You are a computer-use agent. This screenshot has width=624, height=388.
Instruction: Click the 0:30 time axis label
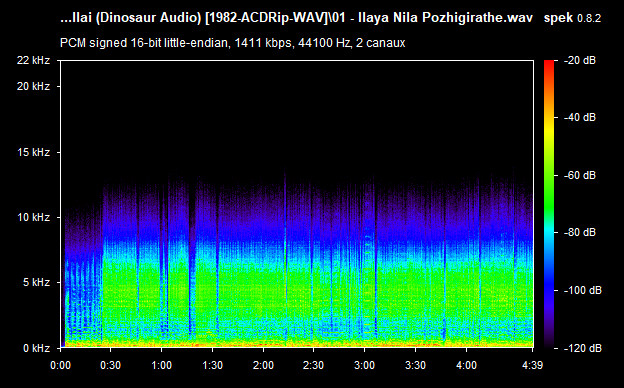tap(111, 365)
